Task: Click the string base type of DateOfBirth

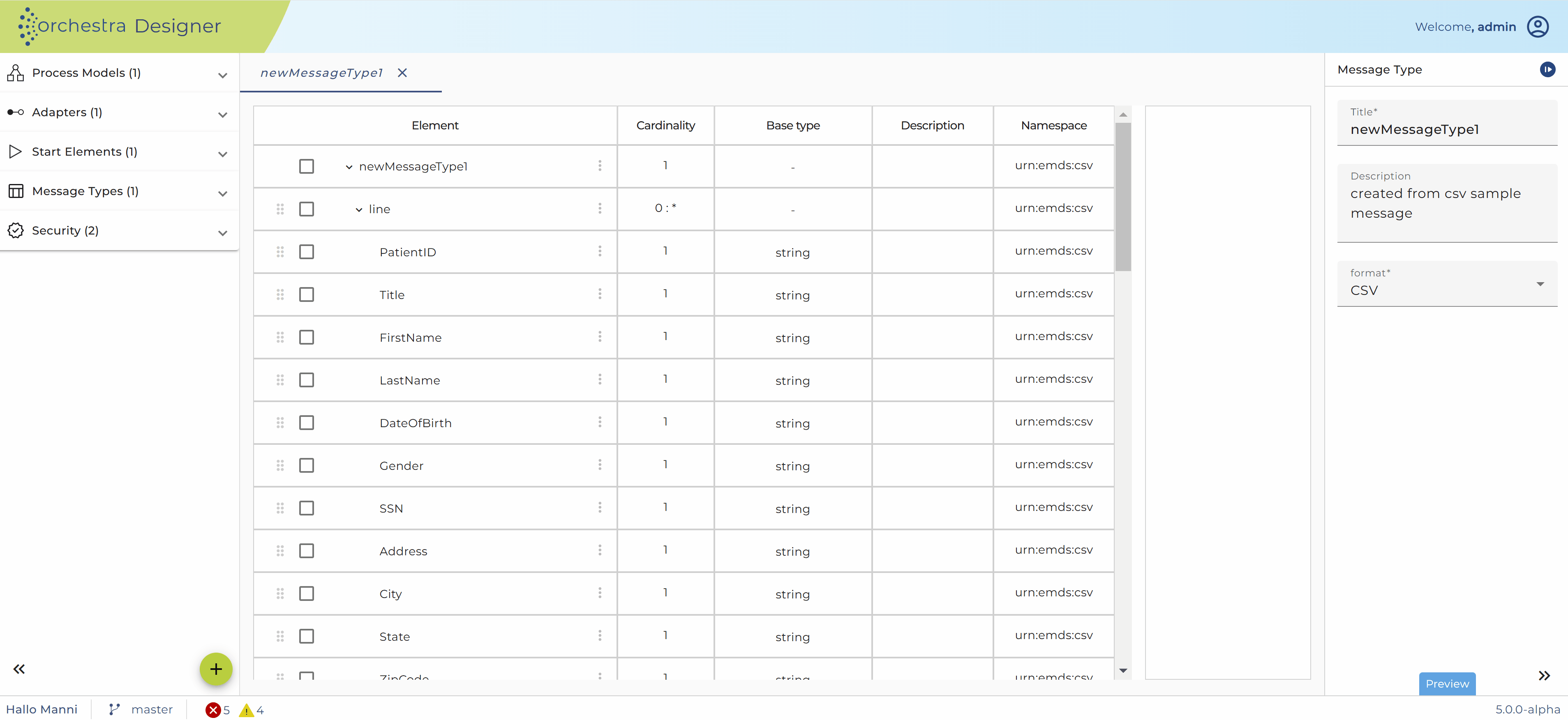Action: point(792,423)
